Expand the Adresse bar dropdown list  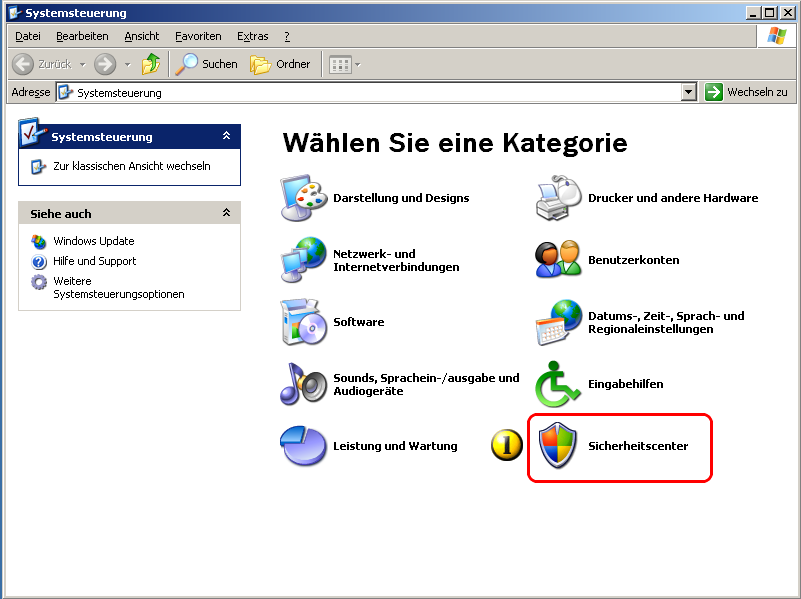tap(689, 92)
